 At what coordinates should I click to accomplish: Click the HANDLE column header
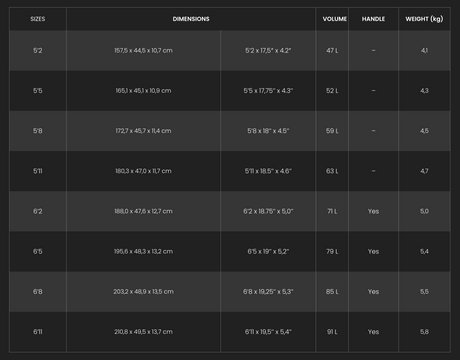[x=373, y=19]
